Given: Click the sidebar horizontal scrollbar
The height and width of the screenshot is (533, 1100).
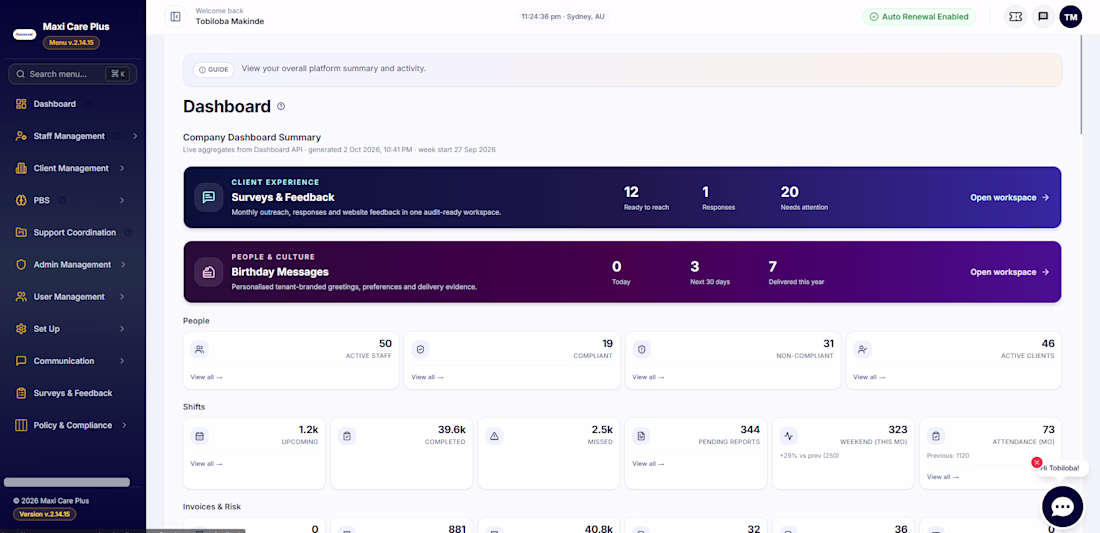Looking at the screenshot, I should [x=67, y=483].
